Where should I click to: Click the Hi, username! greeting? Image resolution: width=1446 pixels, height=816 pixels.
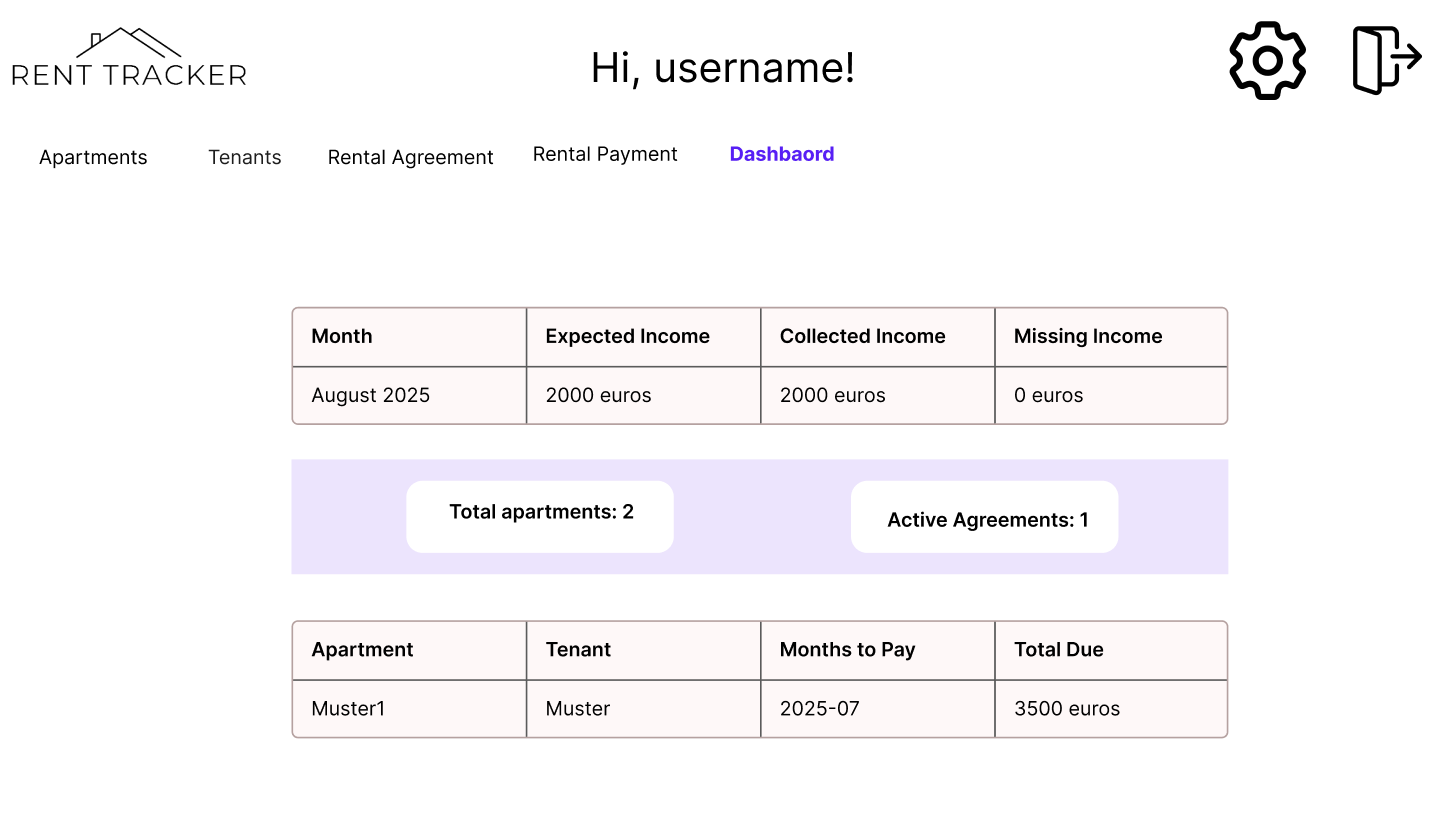(x=722, y=68)
